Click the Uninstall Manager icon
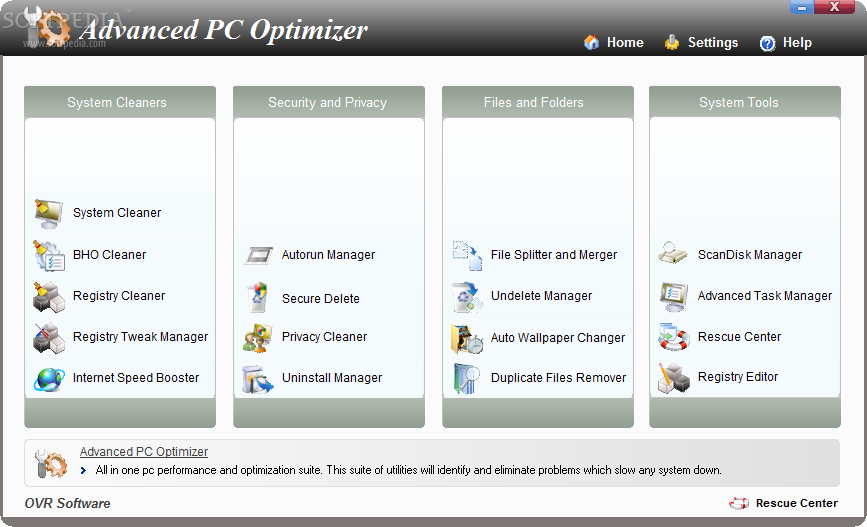This screenshot has height=527, width=867. click(x=258, y=379)
